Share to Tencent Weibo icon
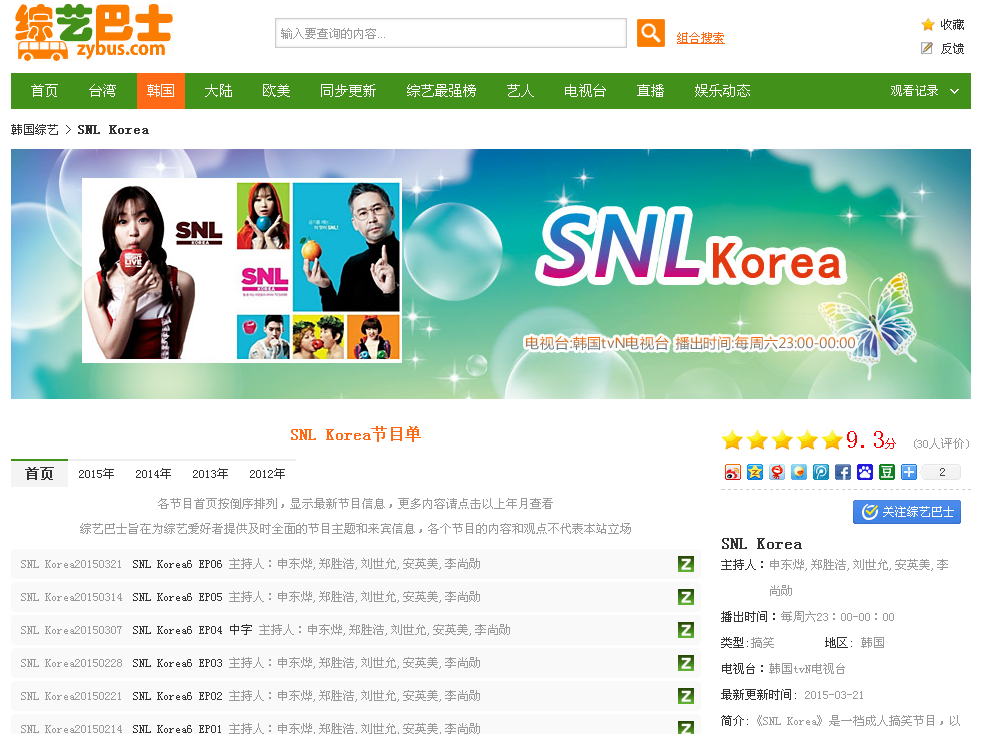 799,472
